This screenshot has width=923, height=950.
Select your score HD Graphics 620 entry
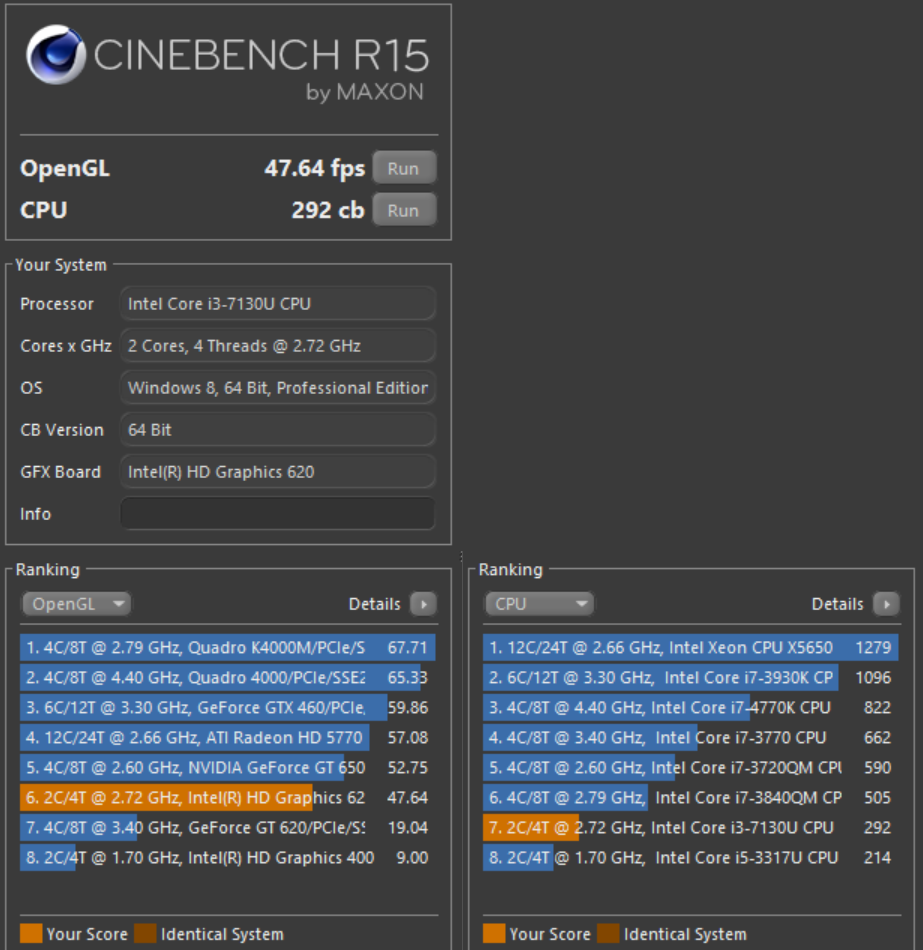click(x=227, y=798)
